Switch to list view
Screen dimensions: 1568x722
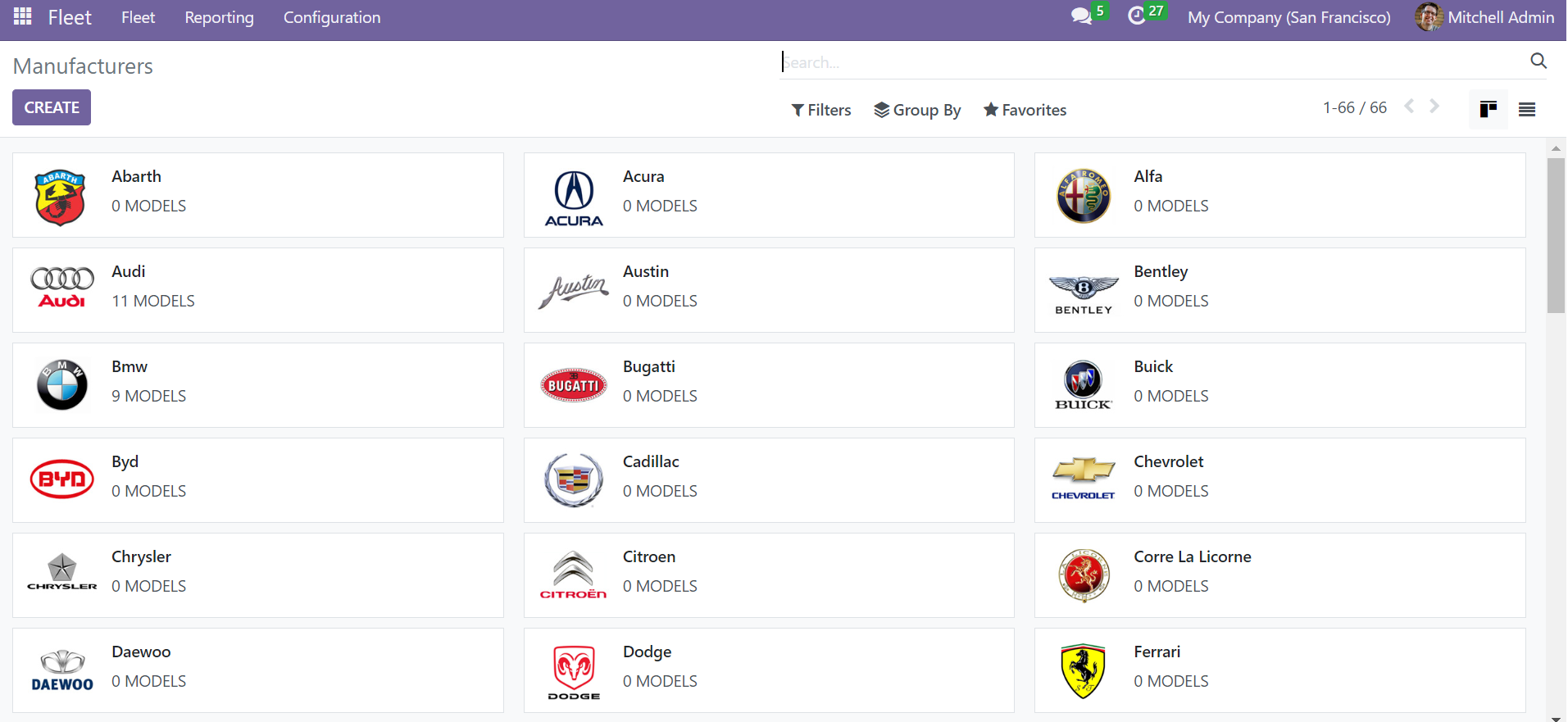click(1526, 109)
